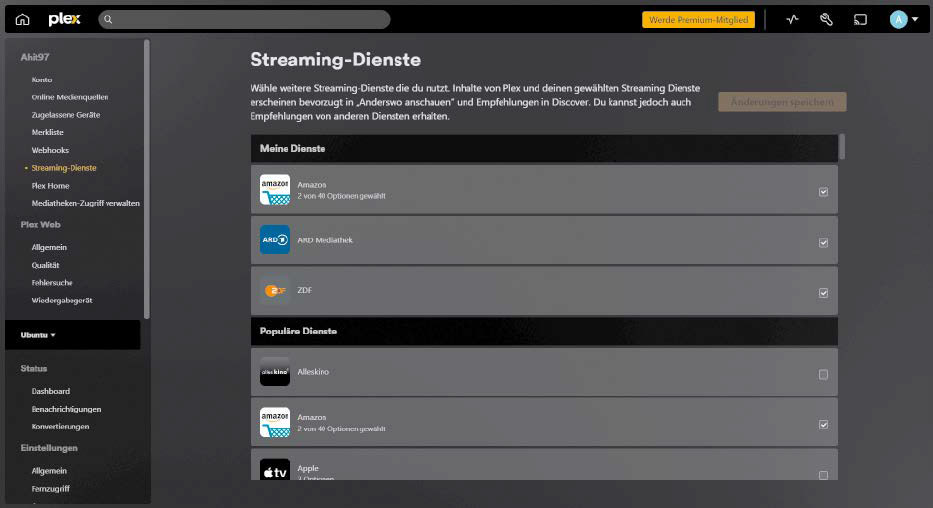Image resolution: width=933 pixels, height=508 pixels.
Task: Enable the Apple checkbox
Action: (x=824, y=475)
